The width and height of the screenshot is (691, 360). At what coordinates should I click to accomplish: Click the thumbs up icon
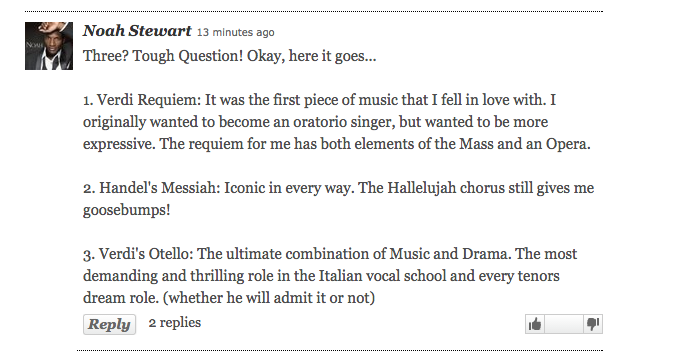click(x=535, y=324)
